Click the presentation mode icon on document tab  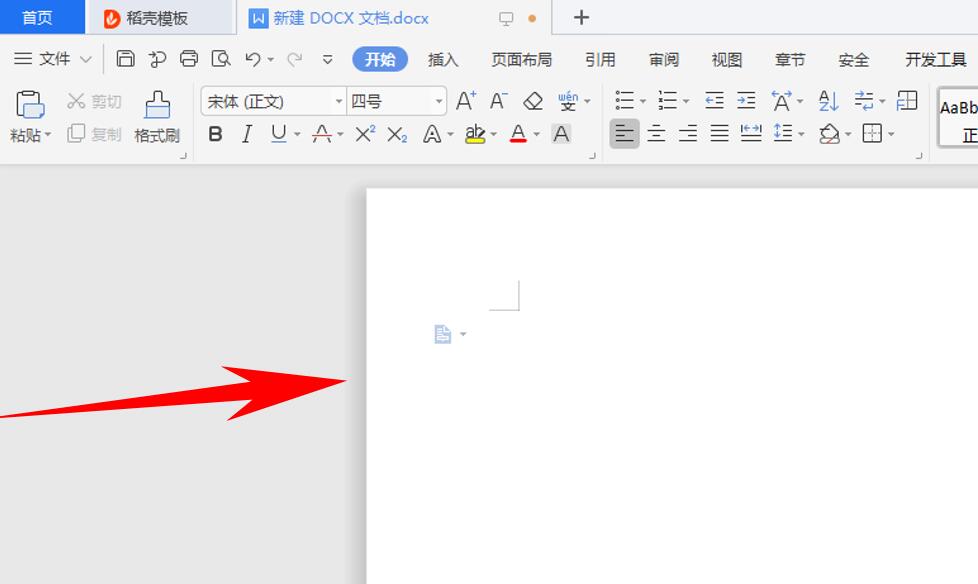point(506,19)
